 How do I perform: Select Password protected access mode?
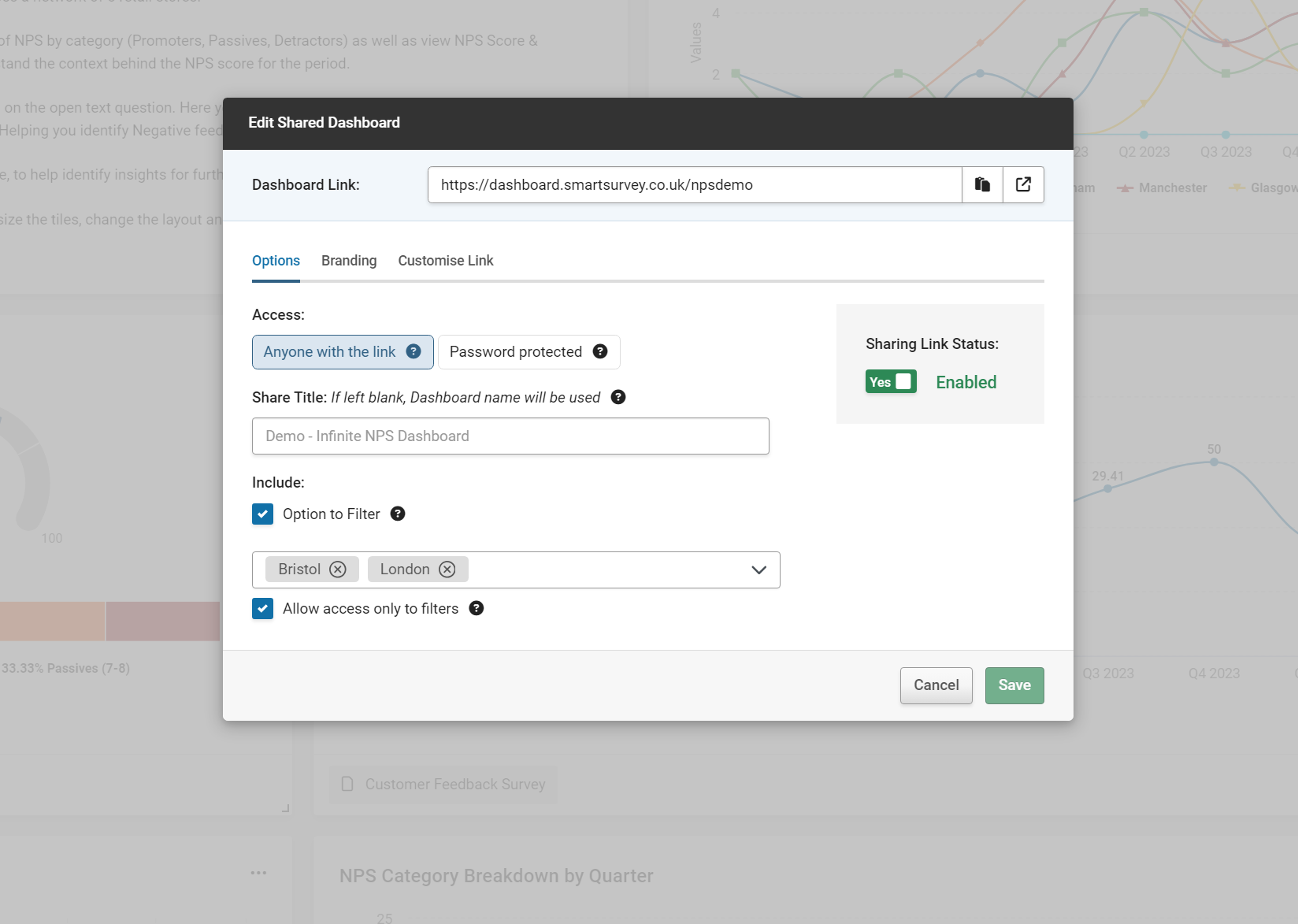point(516,351)
